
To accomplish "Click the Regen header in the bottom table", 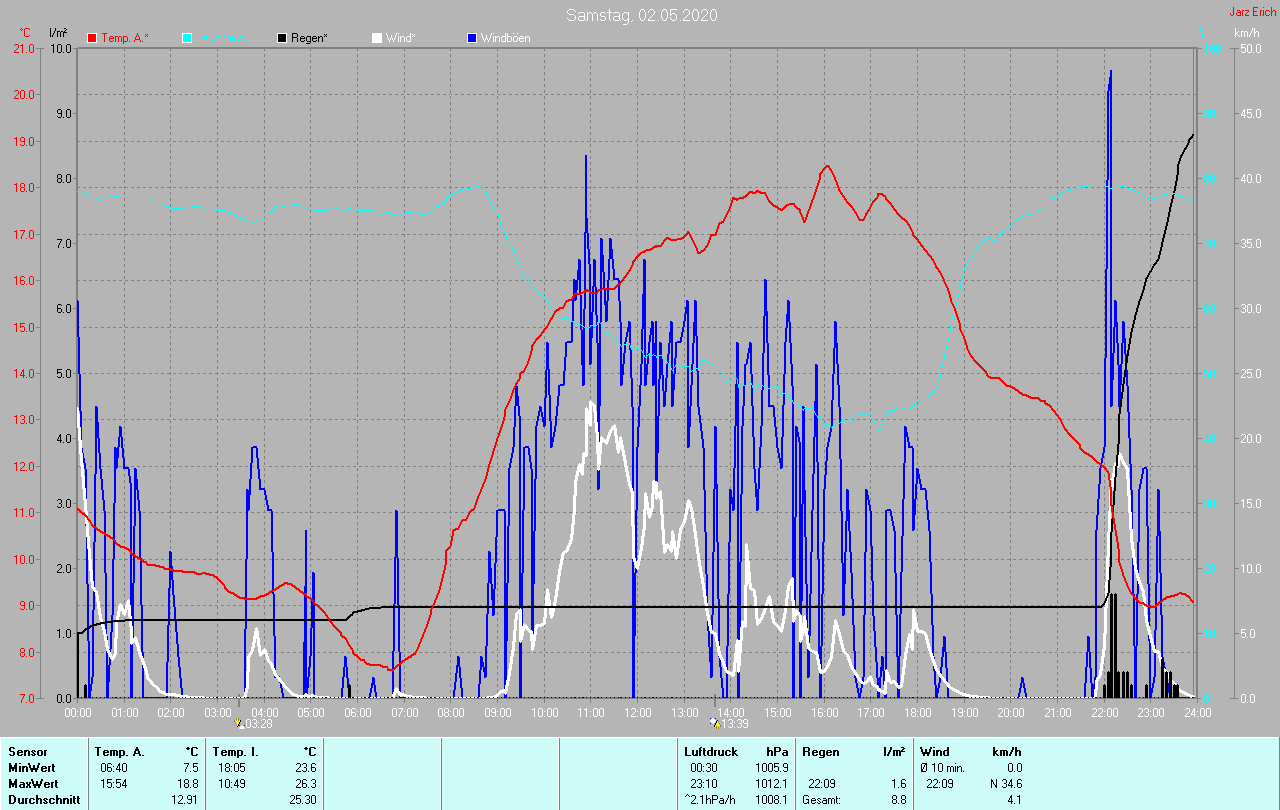I will (x=820, y=751).
